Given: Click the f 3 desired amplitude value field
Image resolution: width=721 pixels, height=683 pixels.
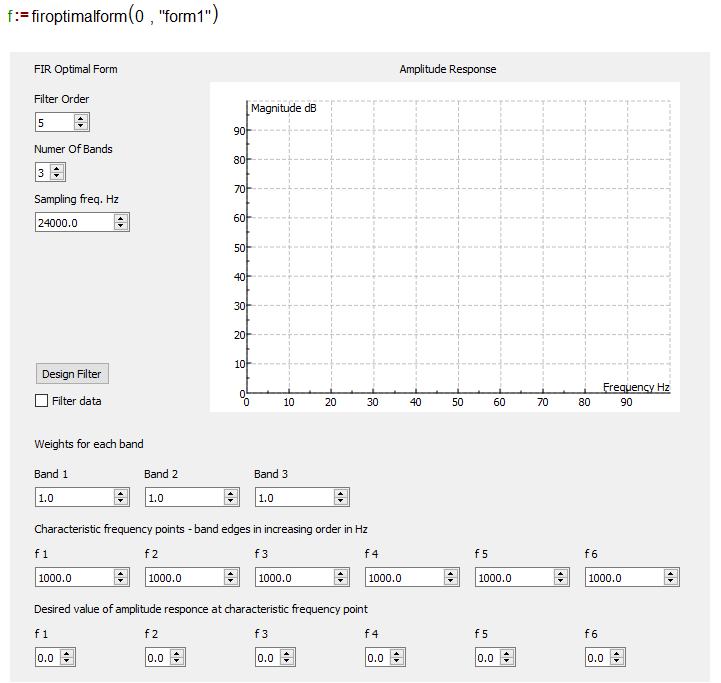Looking at the screenshot, I should click(x=265, y=657).
